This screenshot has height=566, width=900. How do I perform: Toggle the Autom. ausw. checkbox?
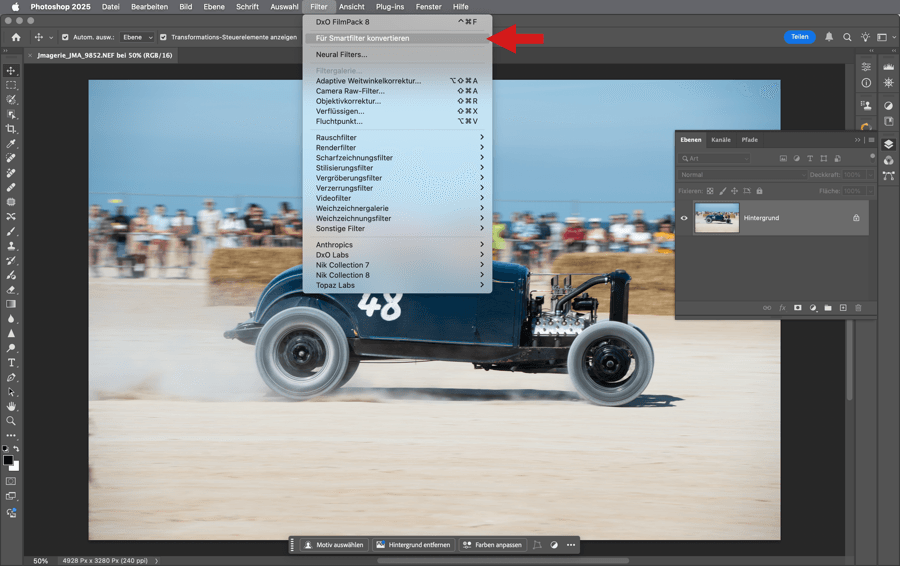coord(64,37)
